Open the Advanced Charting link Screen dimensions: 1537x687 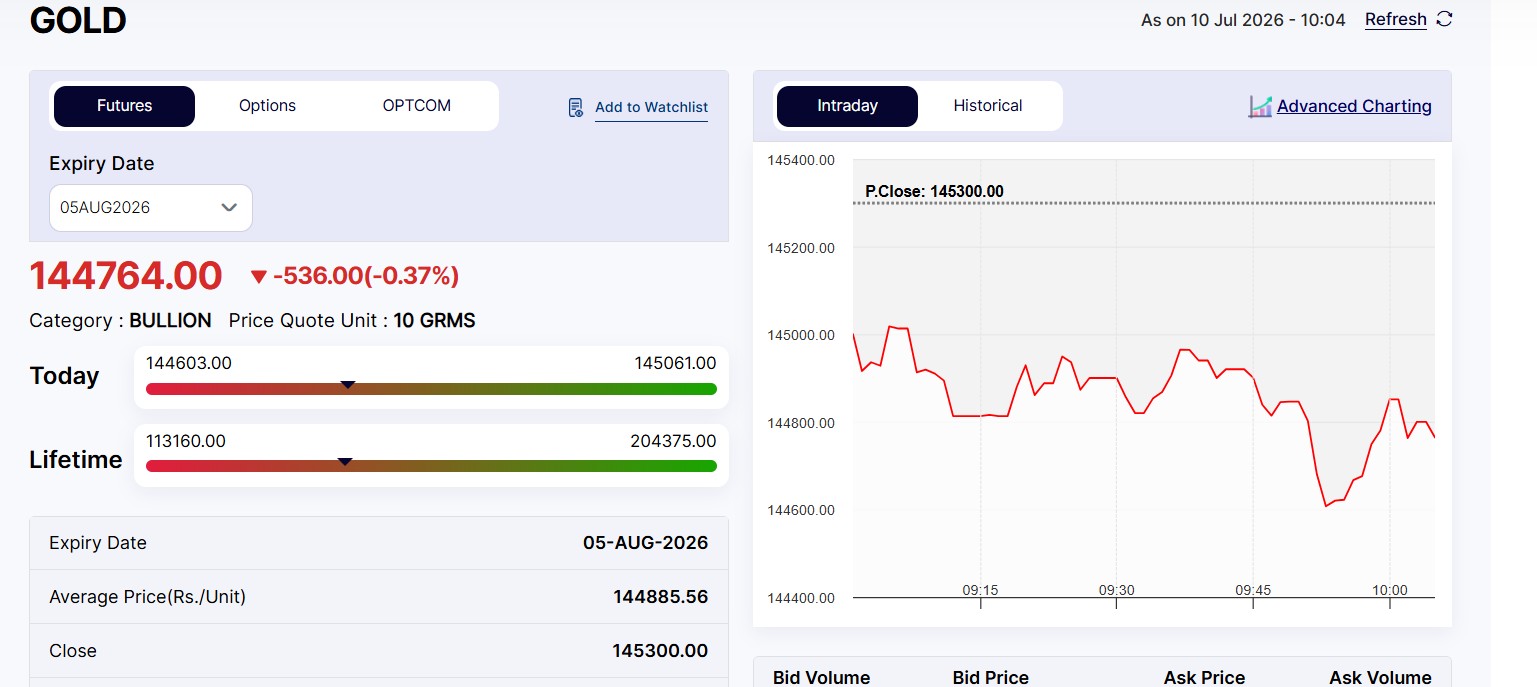[x=1354, y=106]
